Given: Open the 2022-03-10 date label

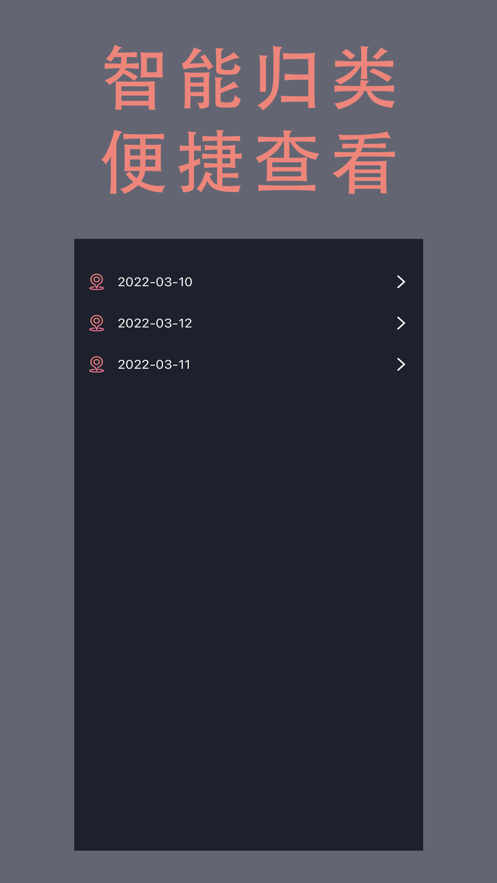Looking at the screenshot, I should tap(155, 282).
